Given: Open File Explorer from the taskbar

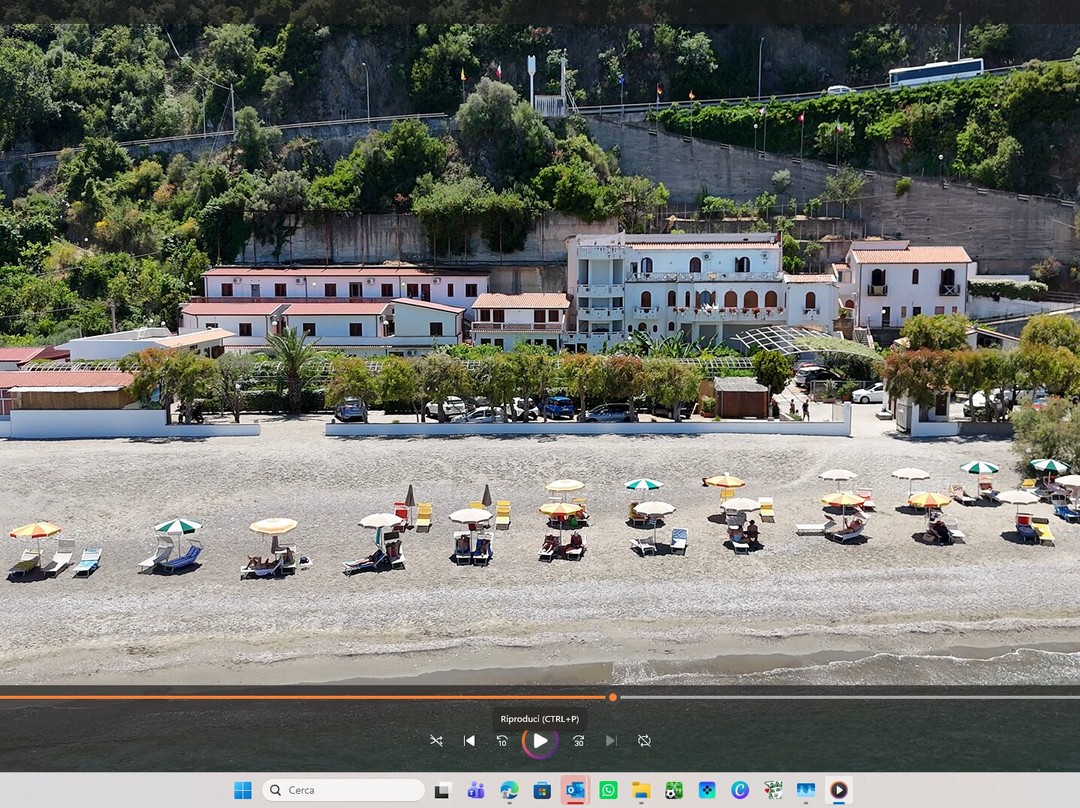Looking at the screenshot, I should (x=641, y=790).
